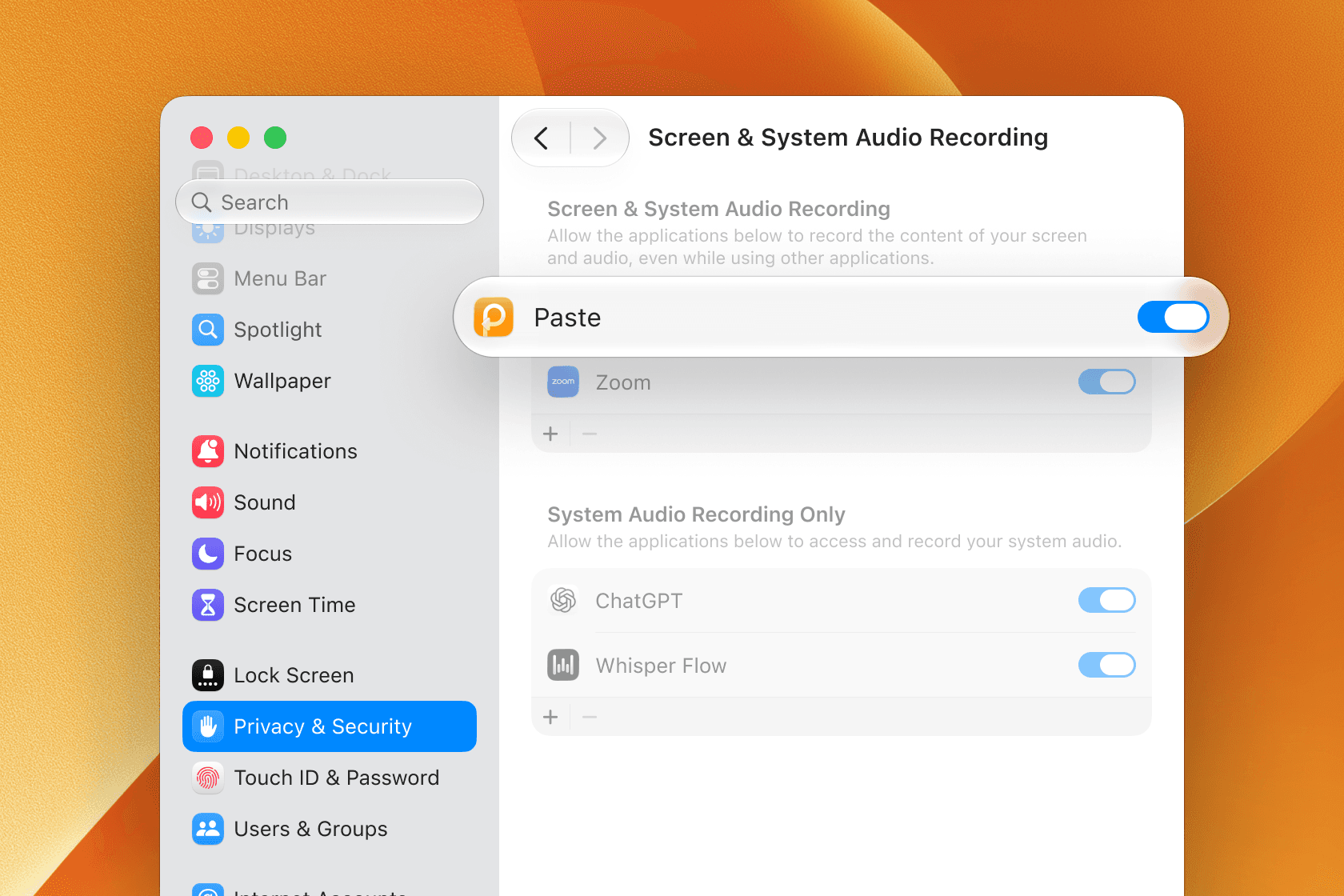The width and height of the screenshot is (1344, 896).
Task: Click the Users & Groups people icon
Action: [x=208, y=829]
